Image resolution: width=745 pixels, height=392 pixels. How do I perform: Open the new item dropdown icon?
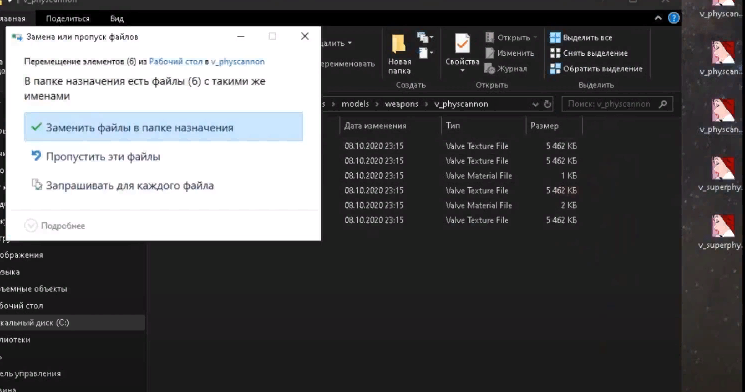(424, 37)
